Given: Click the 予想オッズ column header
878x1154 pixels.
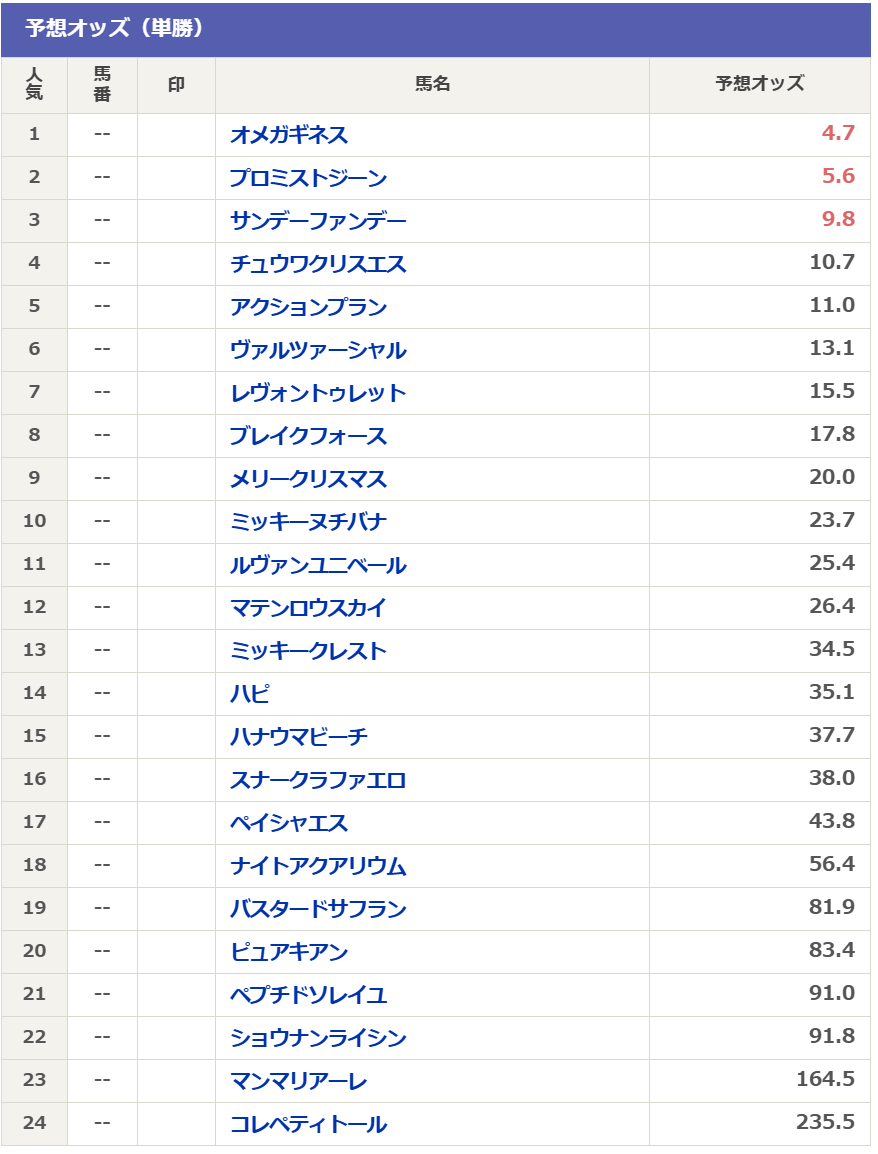Looking at the screenshot, I should (x=760, y=85).
